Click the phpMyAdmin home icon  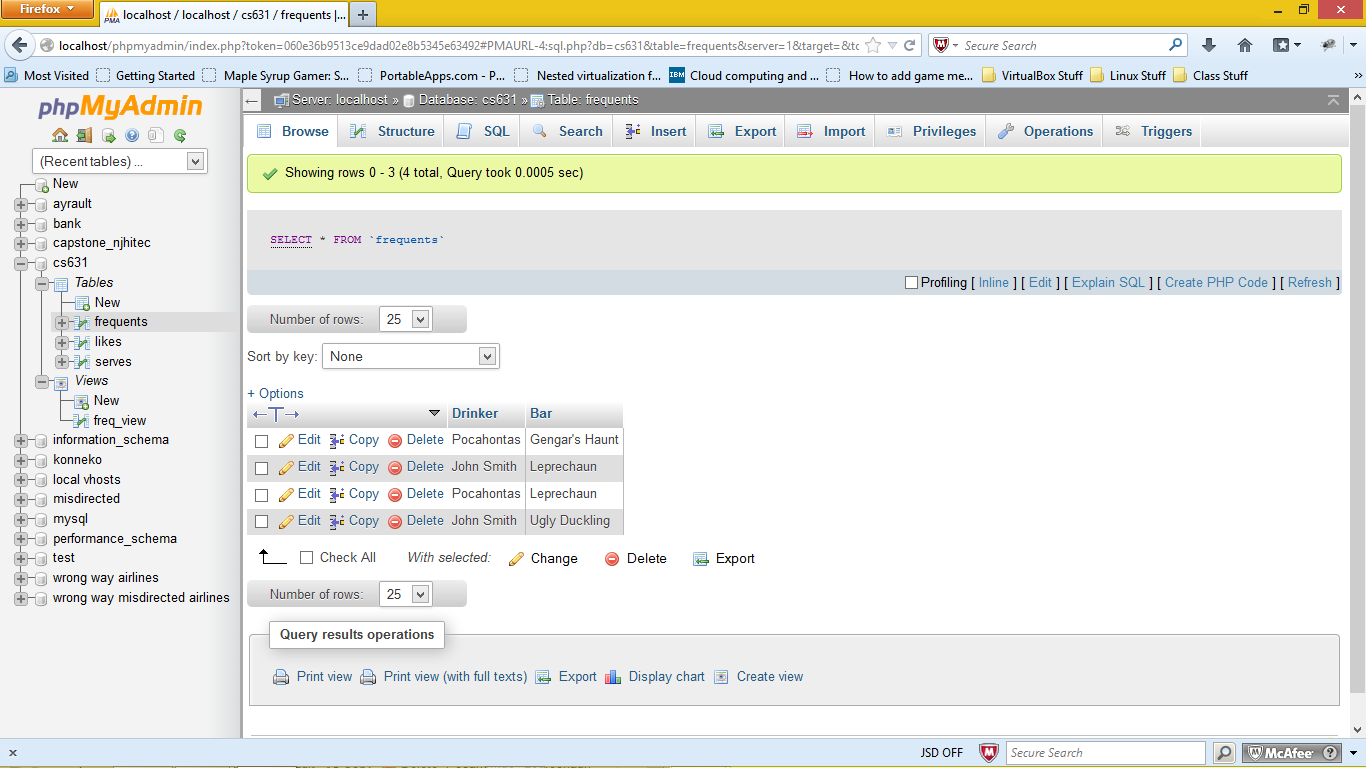tap(60, 135)
